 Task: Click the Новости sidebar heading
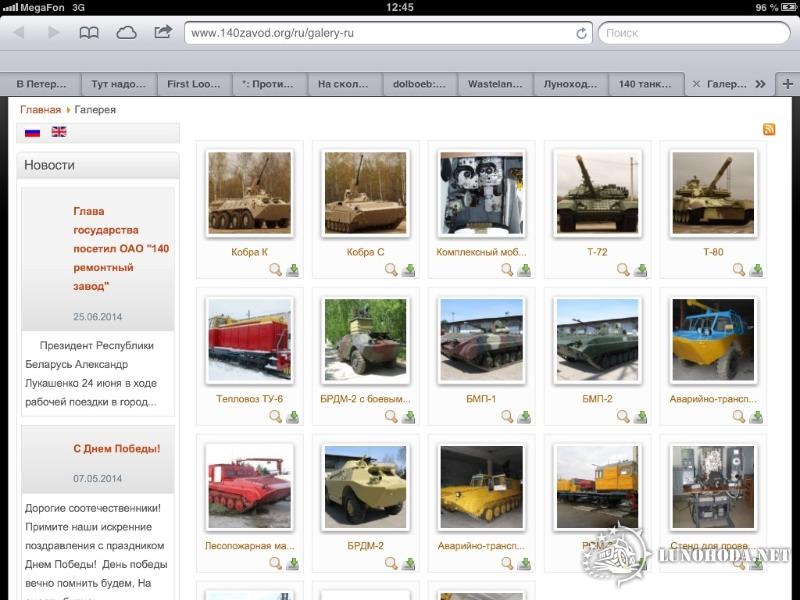[49, 165]
